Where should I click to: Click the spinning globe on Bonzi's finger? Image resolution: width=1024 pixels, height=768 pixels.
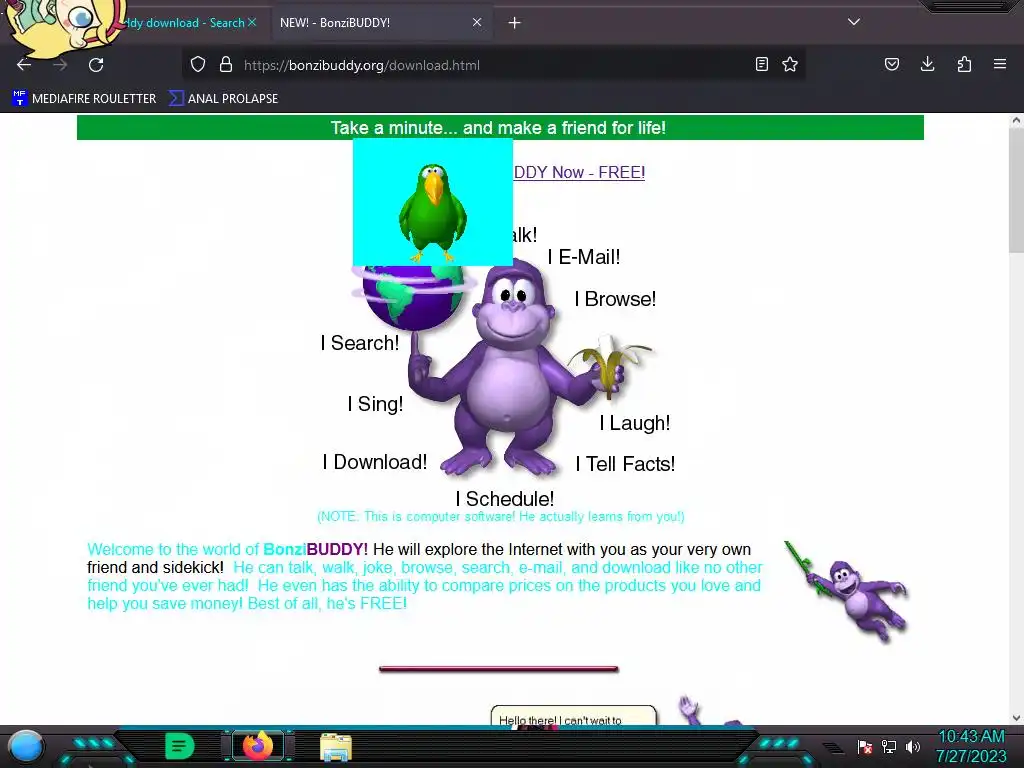[x=413, y=297]
